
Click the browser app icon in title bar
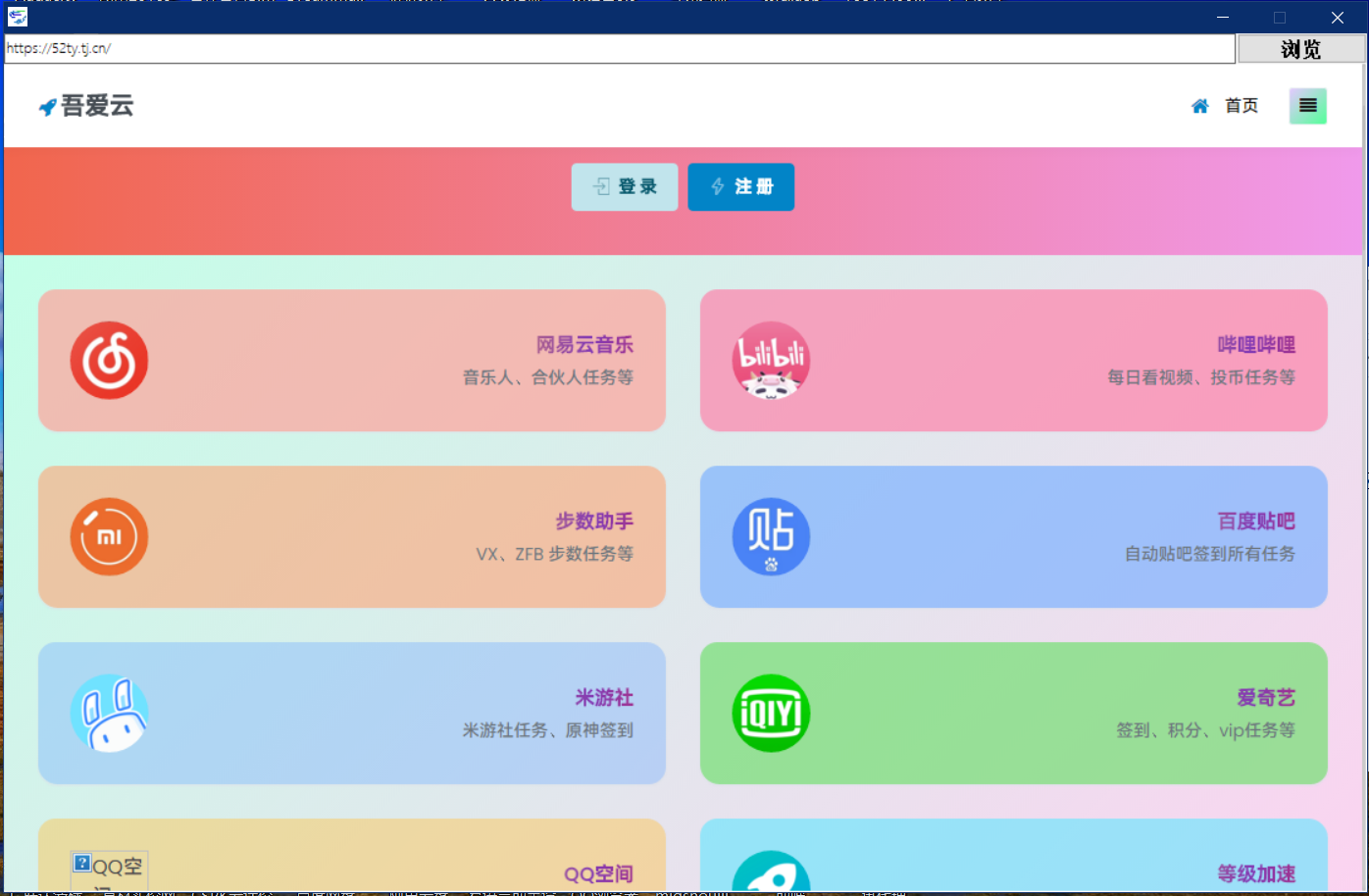coord(17,17)
